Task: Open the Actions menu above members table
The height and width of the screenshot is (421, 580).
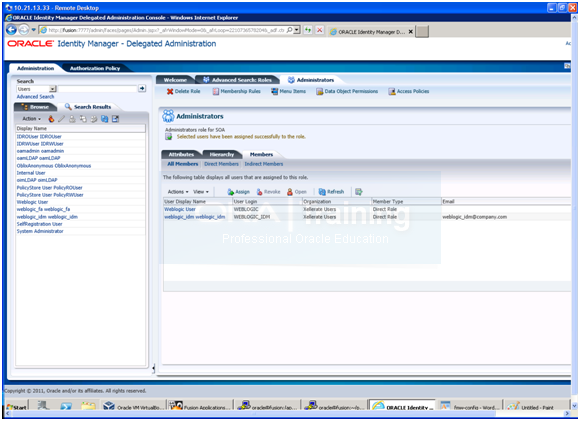Action: click(x=178, y=192)
